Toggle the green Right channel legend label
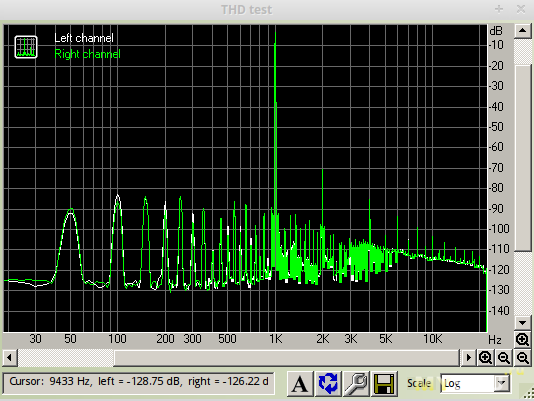The height and width of the screenshot is (401, 534). click(x=87, y=54)
